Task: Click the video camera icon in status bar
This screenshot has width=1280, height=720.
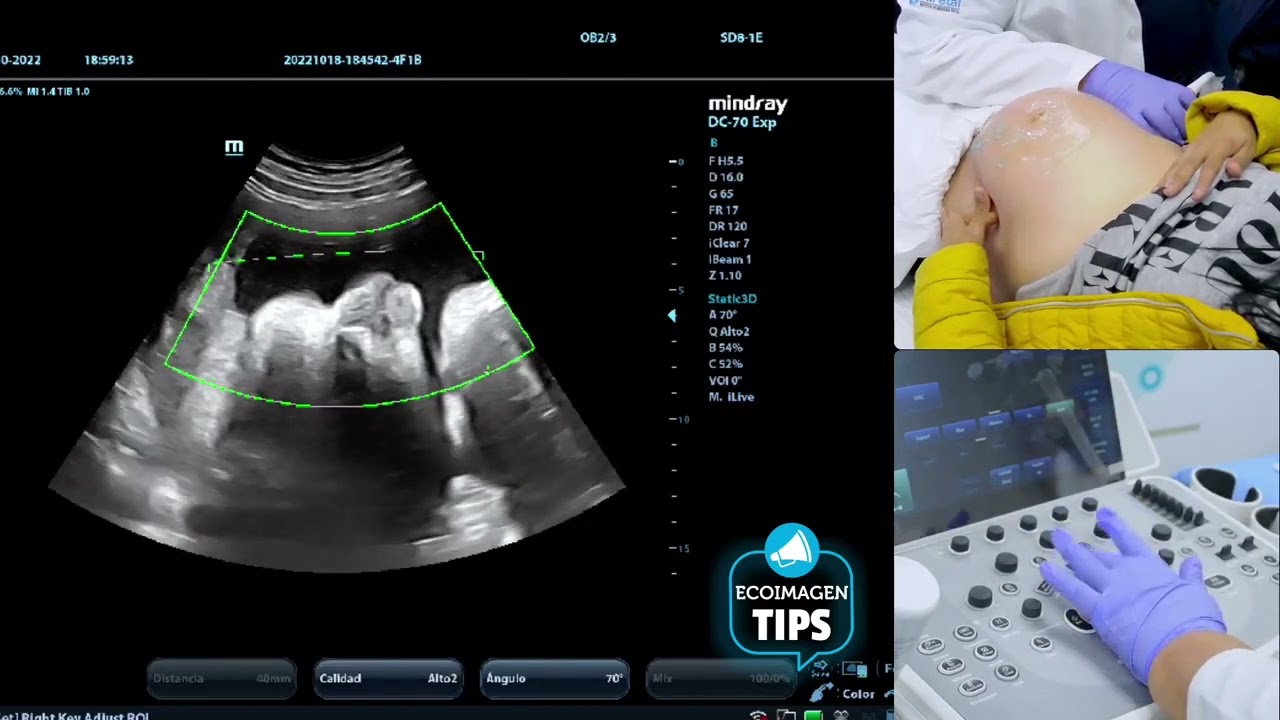Action: point(842,715)
